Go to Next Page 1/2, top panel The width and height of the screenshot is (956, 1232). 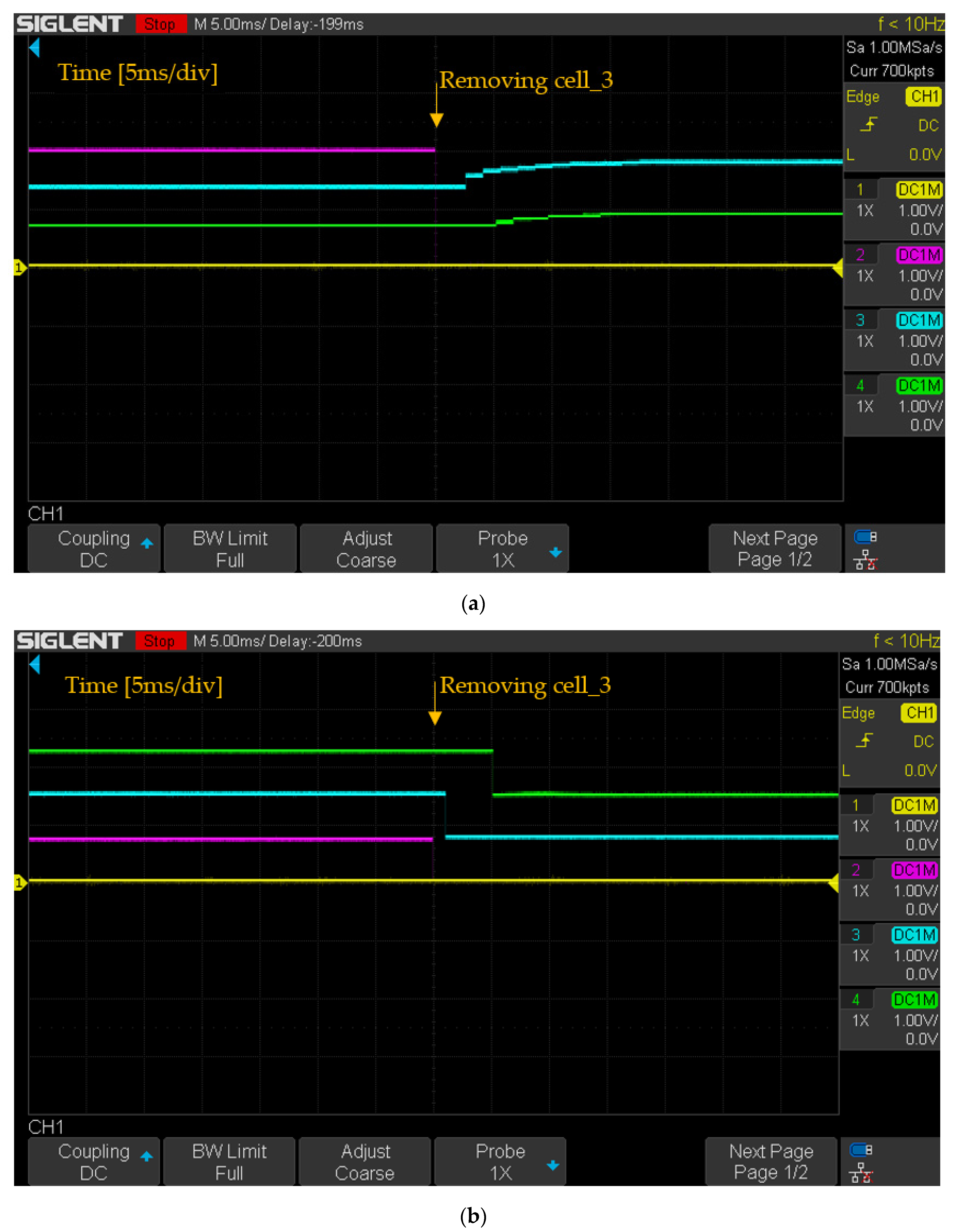click(x=774, y=549)
